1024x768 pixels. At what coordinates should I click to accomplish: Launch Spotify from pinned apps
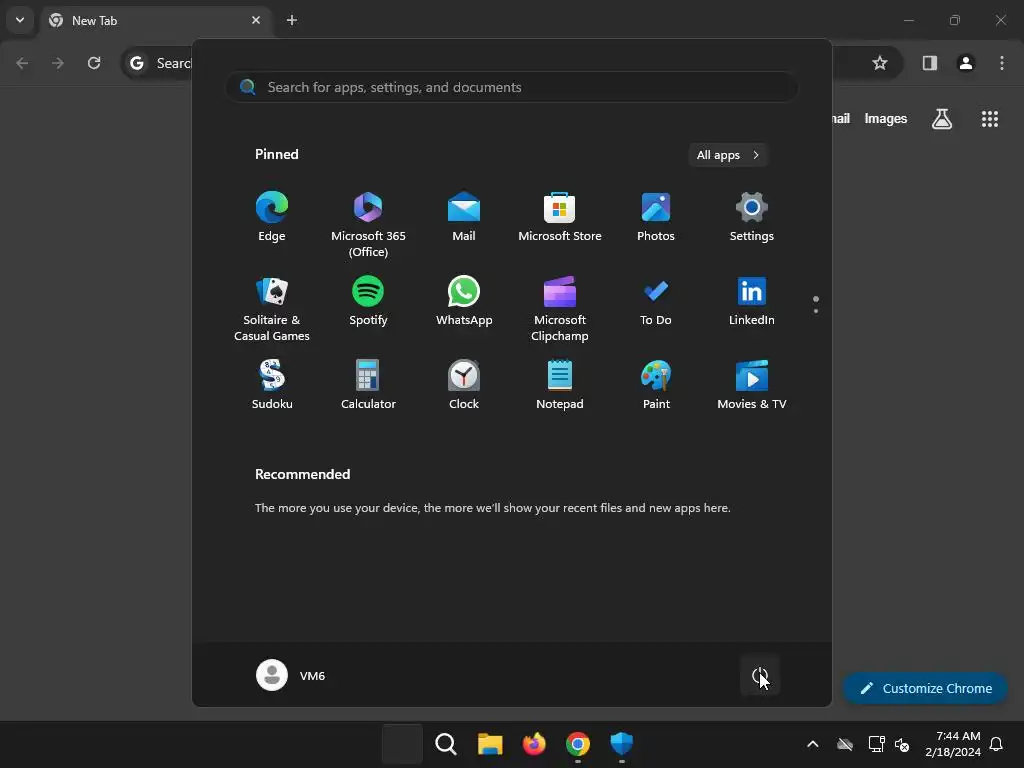[368, 301]
